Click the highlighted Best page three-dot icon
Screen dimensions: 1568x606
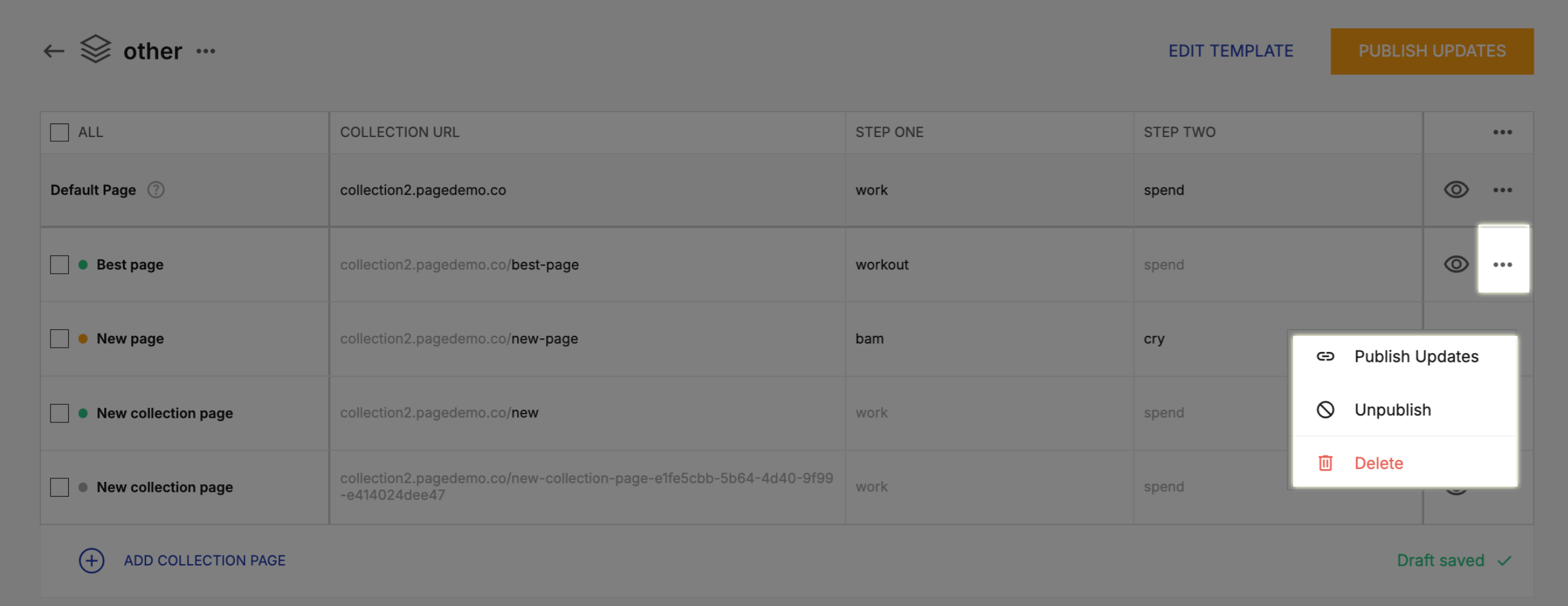[1502, 264]
